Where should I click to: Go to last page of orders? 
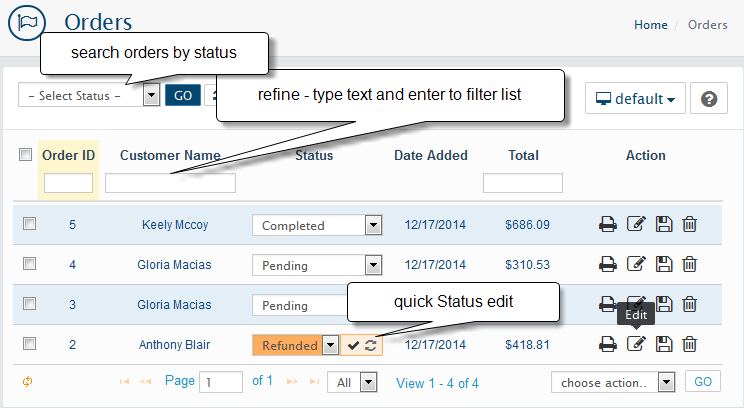coord(314,381)
